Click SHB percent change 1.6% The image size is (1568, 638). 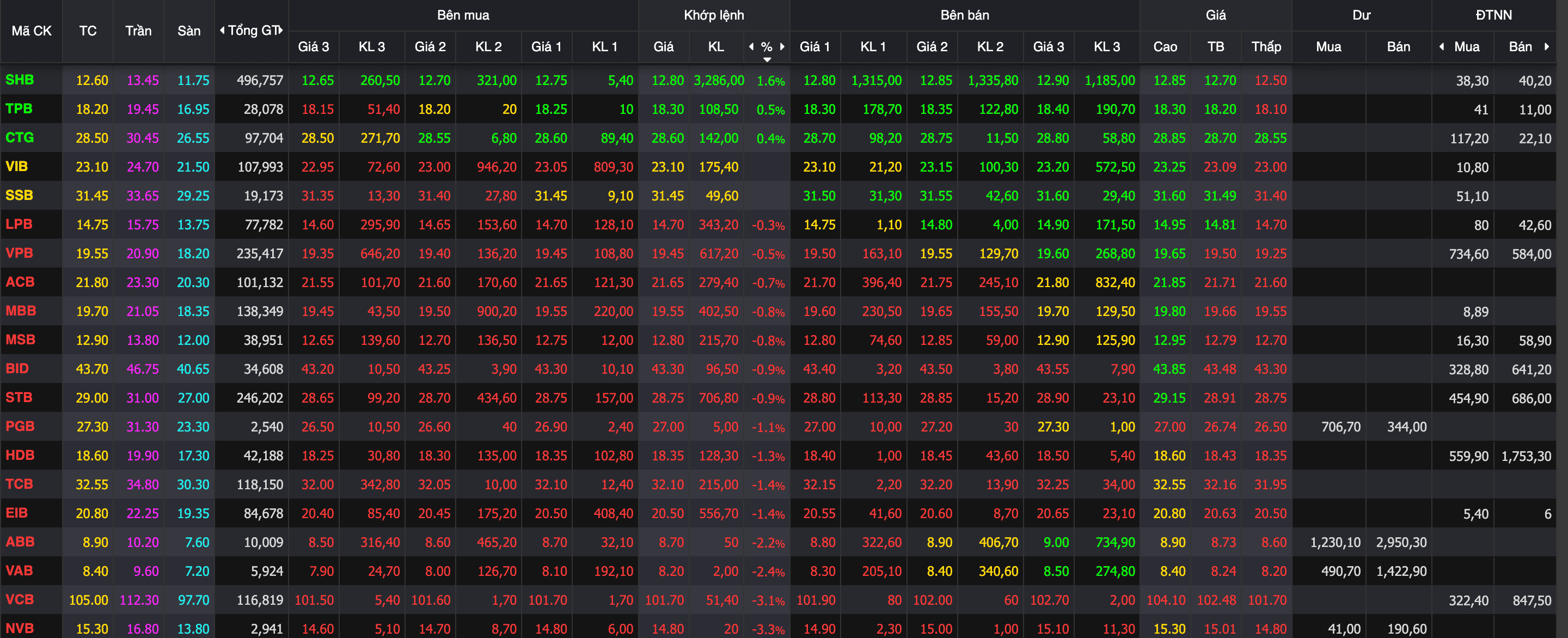(770, 81)
